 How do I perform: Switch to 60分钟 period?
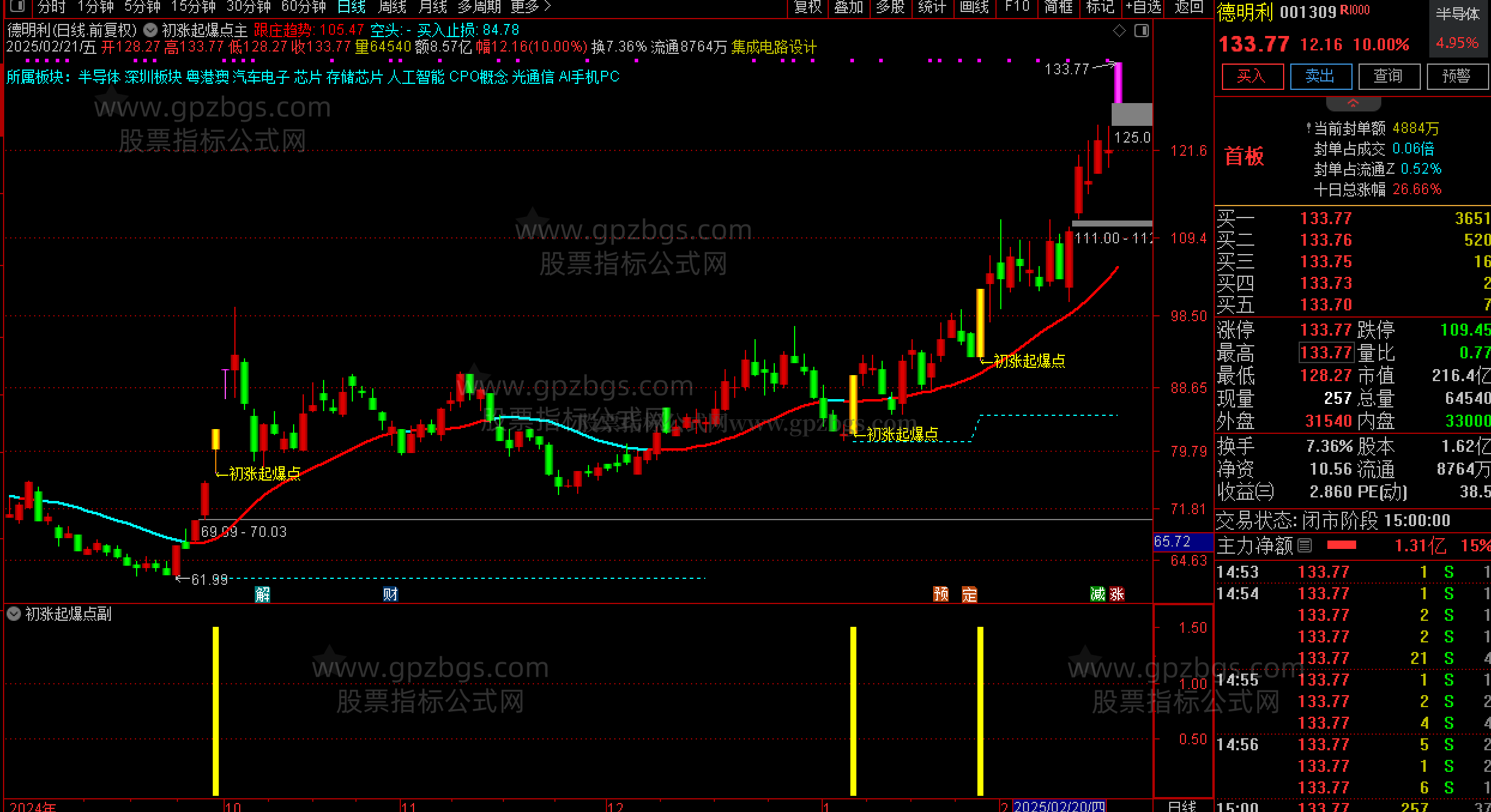[x=304, y=7]
